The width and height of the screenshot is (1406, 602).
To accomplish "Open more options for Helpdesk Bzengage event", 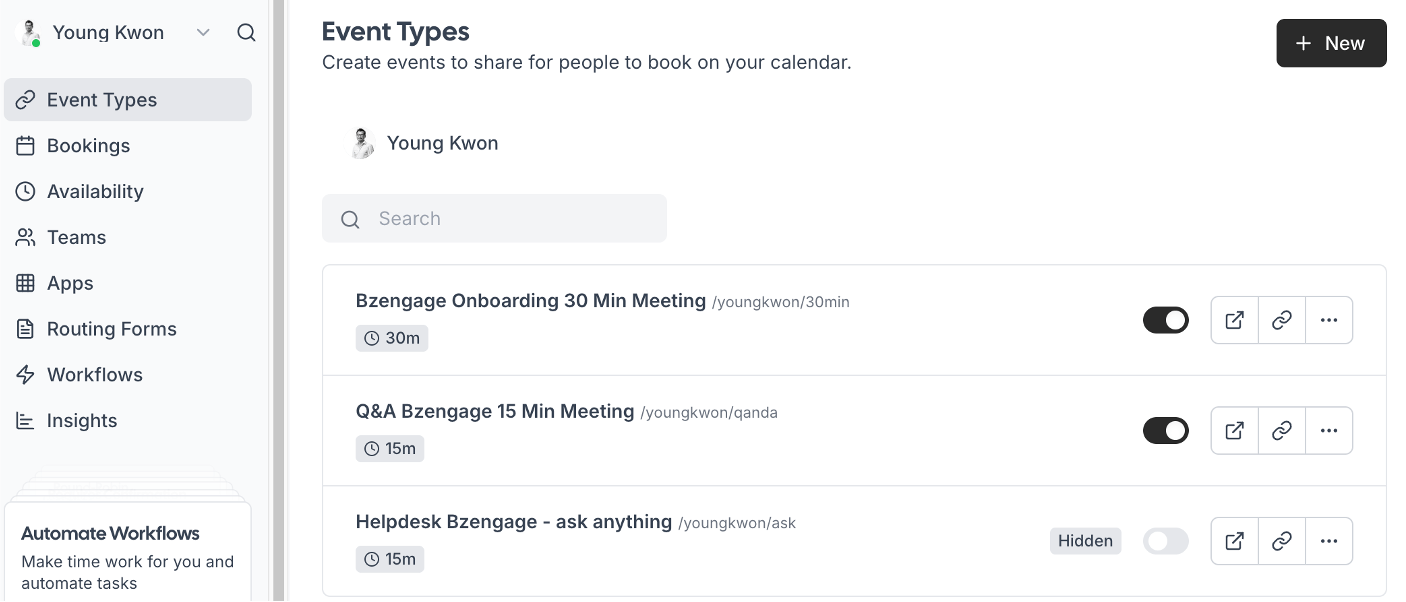I will 1329,541.
